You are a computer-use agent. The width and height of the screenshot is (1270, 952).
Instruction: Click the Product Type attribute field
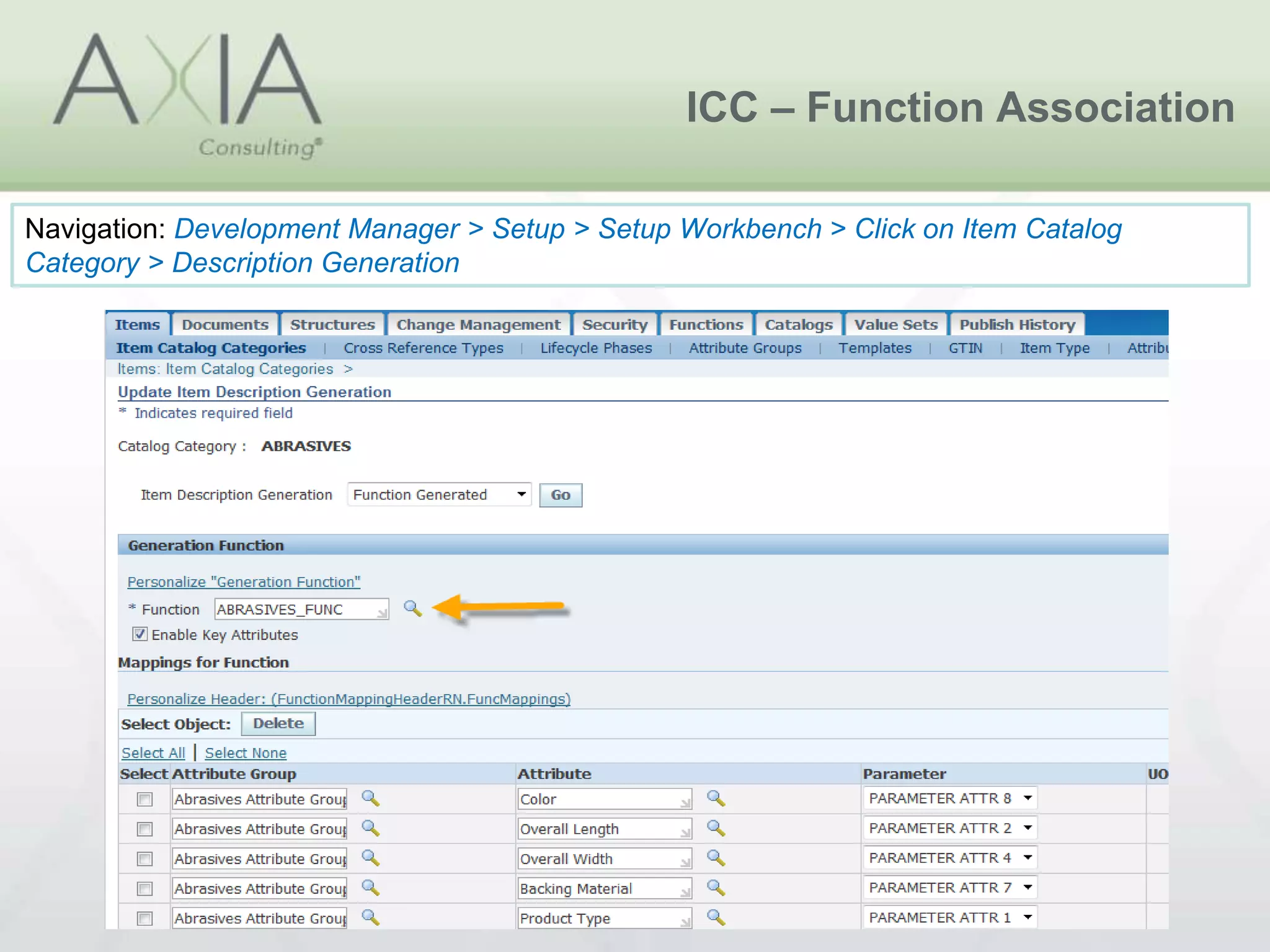click(x=605, y=918)
